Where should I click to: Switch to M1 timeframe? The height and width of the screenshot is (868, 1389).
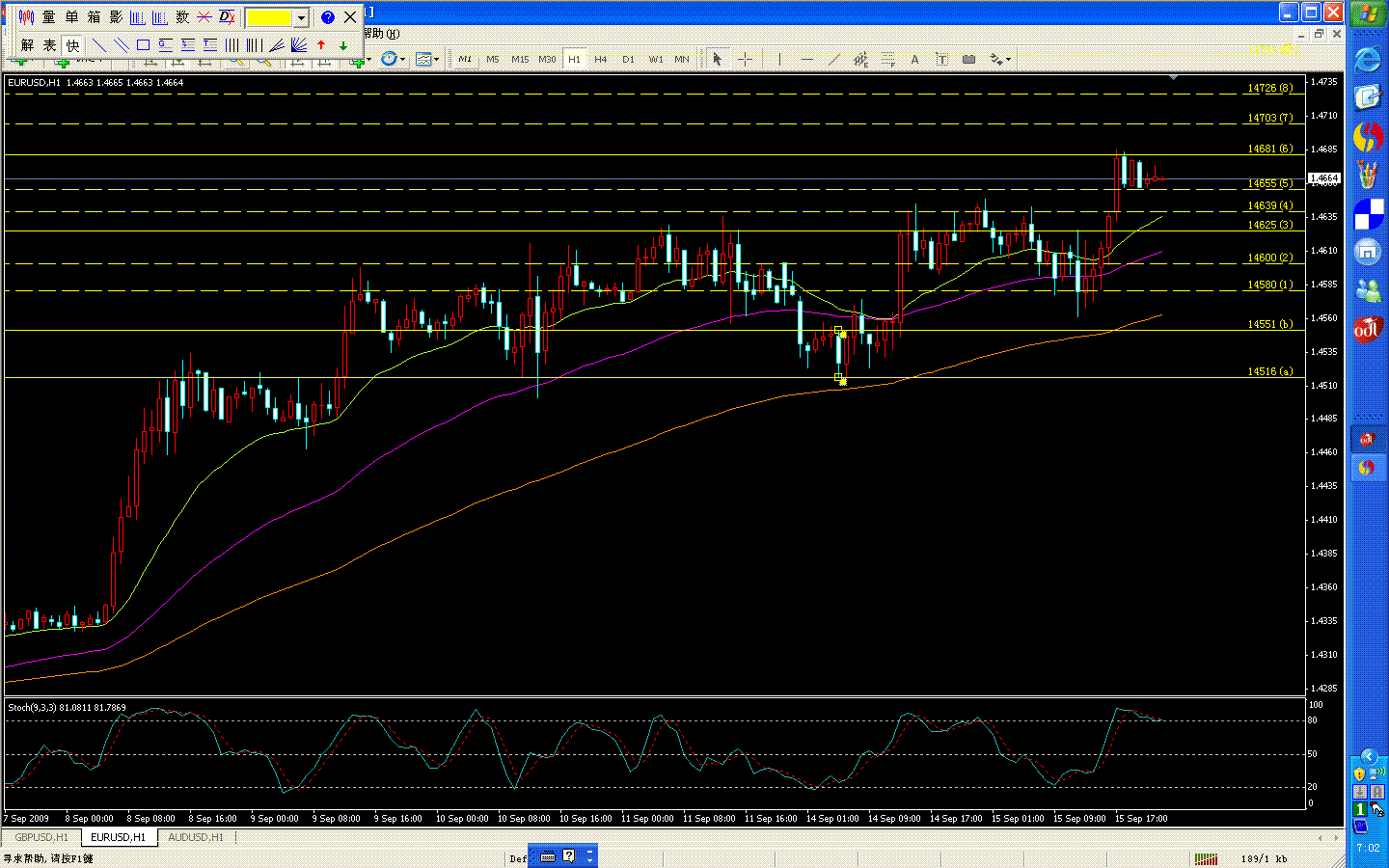pos(465,60)
